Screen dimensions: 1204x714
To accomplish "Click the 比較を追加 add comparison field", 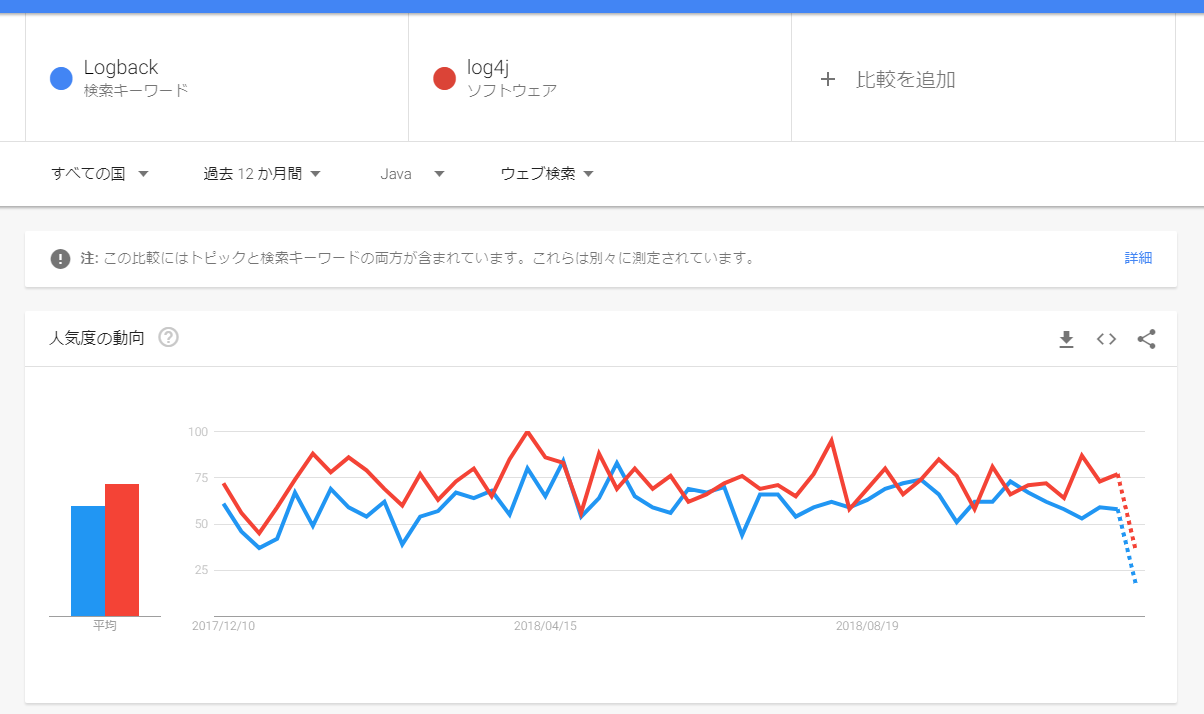I will click(x=983, y=78).
